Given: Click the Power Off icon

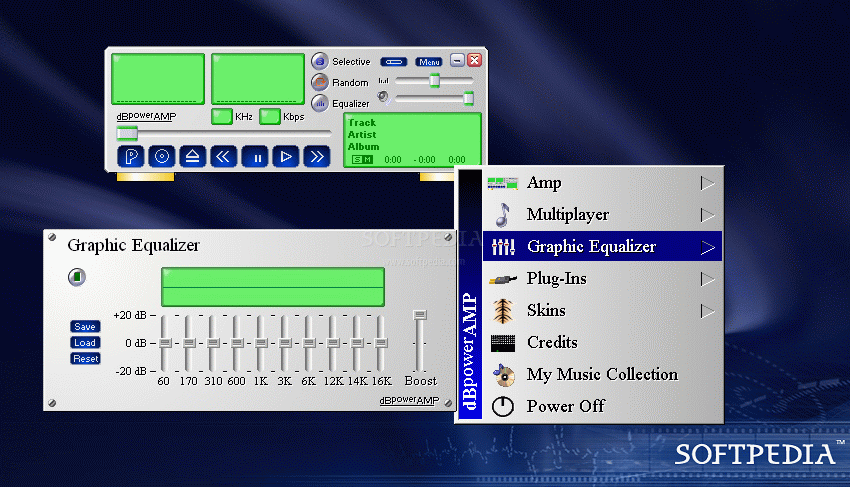Looking at the screenshot, I should (503, 406).
